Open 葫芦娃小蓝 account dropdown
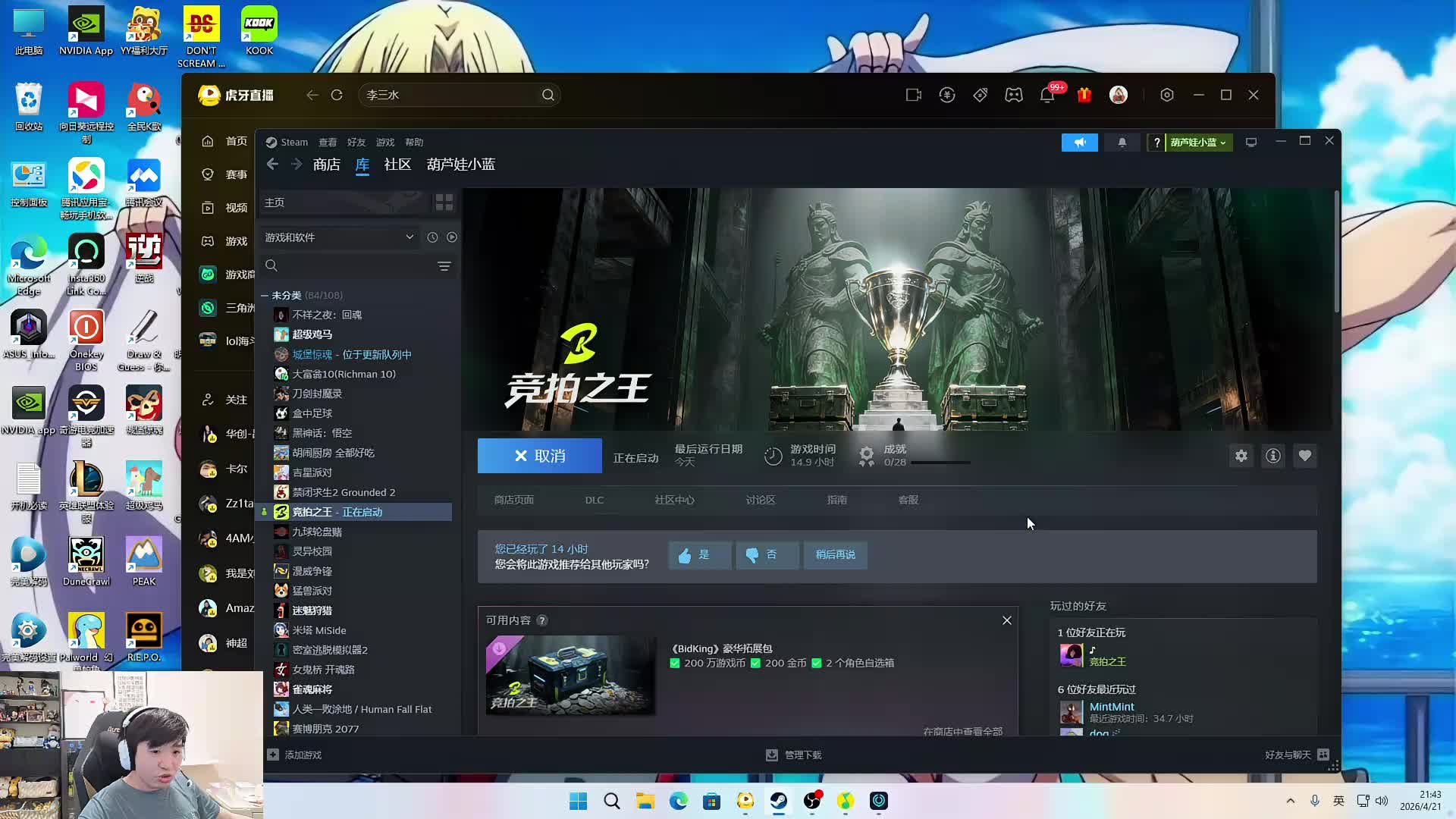 pos(1198,143)
